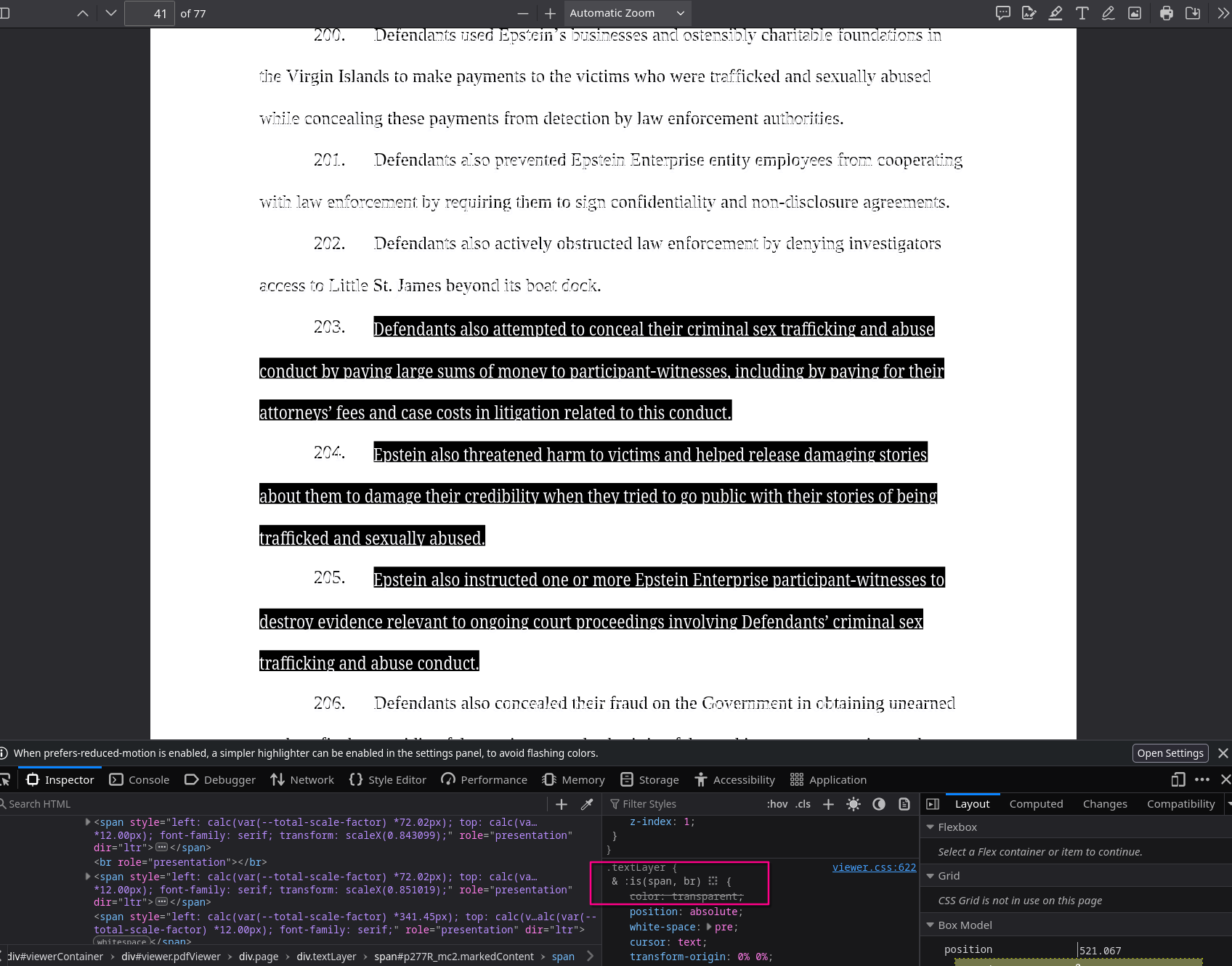1232x966 pixels.
Task: Select div.textLayer in the breadcrumbs
Action: (x=326, y=957)
